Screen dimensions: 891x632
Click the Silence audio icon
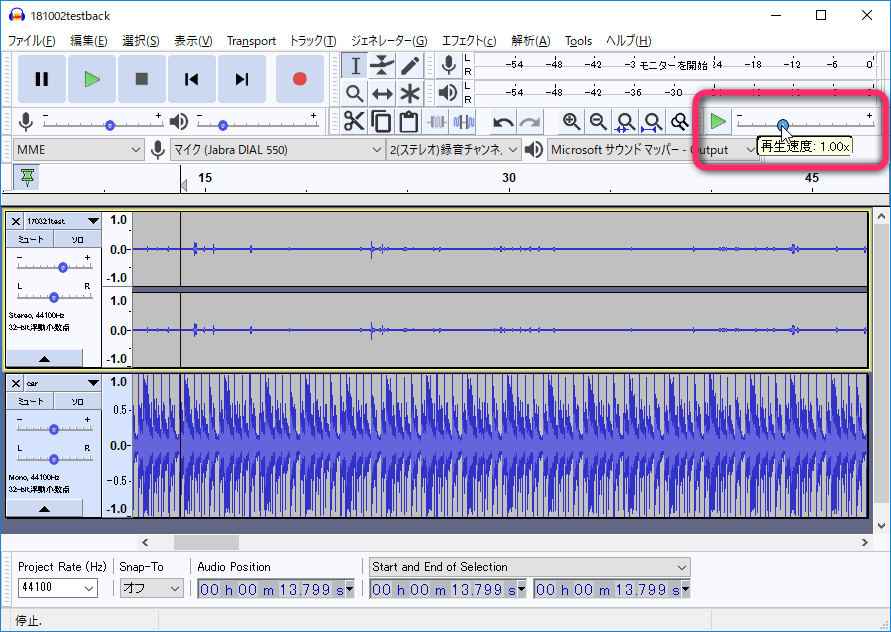tap(464, 121)
